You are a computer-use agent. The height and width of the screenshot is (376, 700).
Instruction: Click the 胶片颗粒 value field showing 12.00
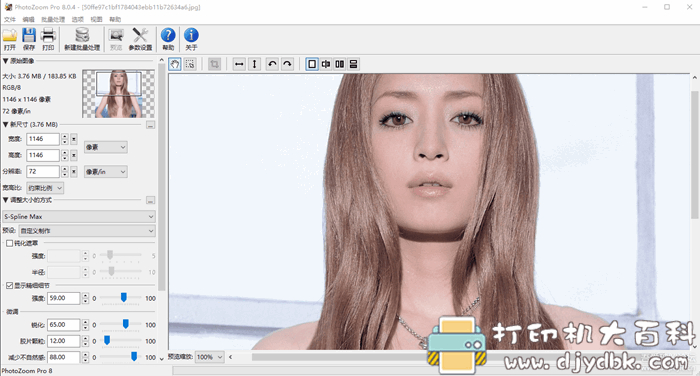click(63, 341)
